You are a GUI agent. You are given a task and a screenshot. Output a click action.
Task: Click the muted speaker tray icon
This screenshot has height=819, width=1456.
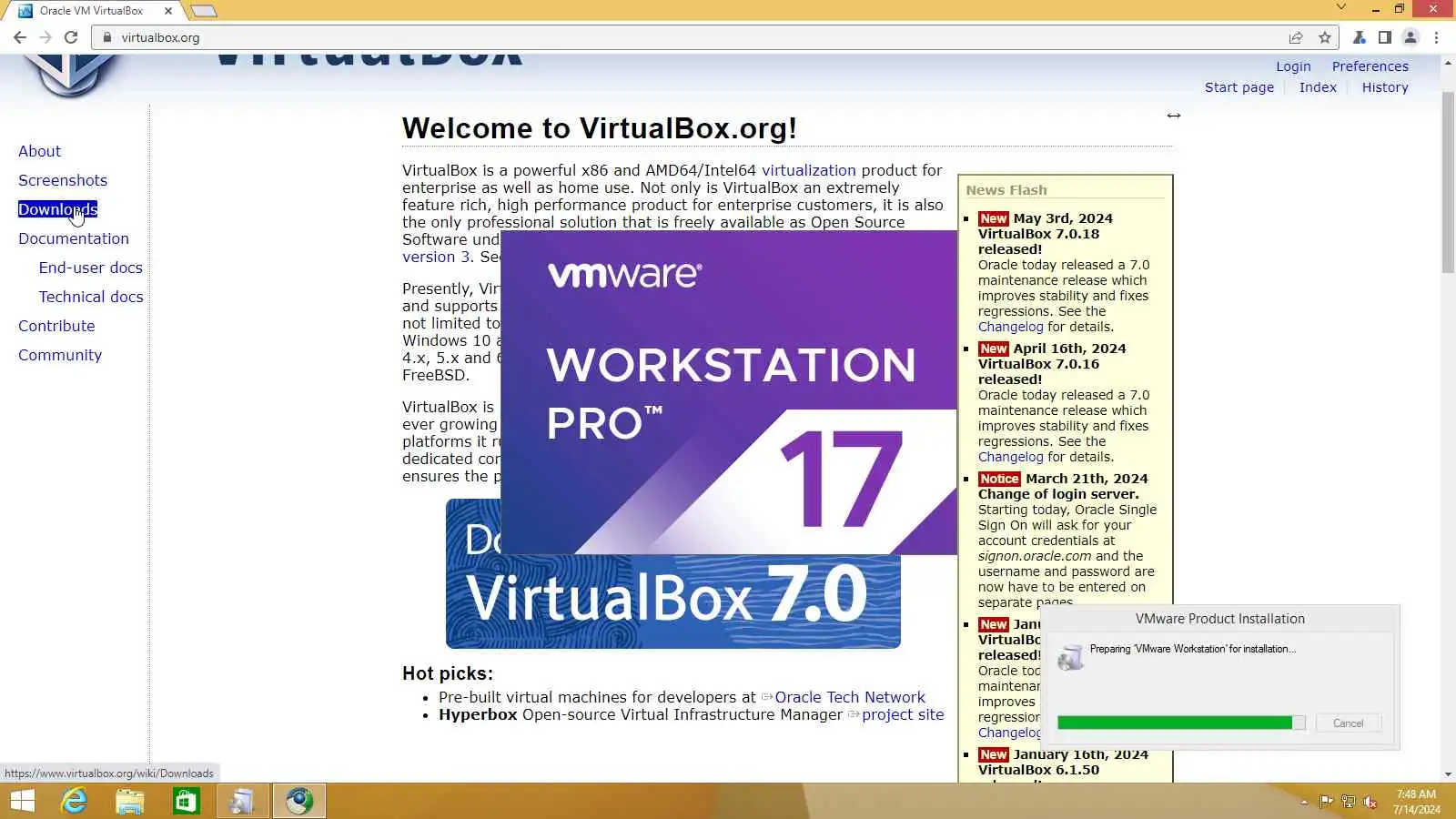pos(1370,802)
